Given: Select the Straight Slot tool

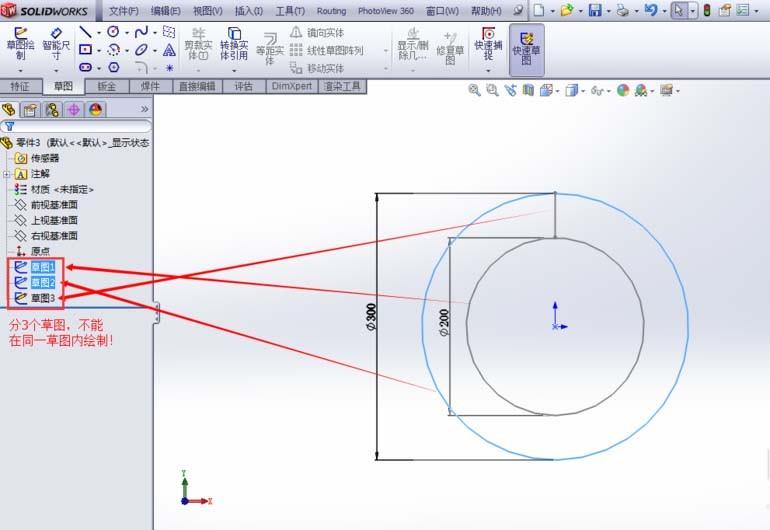Looking at the screenshot, I should (85, 67).
